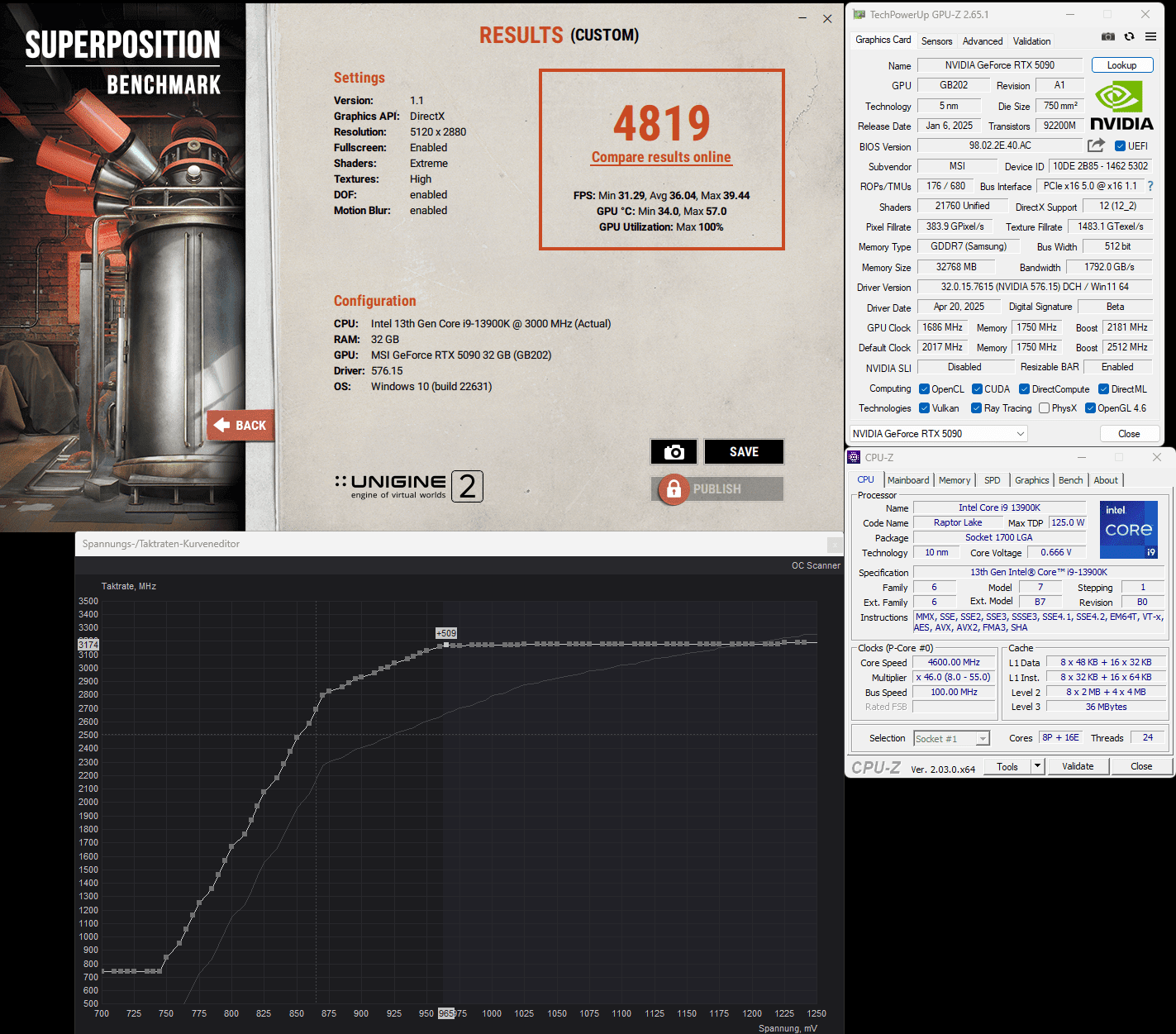Screen dimensions: 1176x1034
Task: Click the GPU-Z refresh icon
Action: coord(1129,36)
